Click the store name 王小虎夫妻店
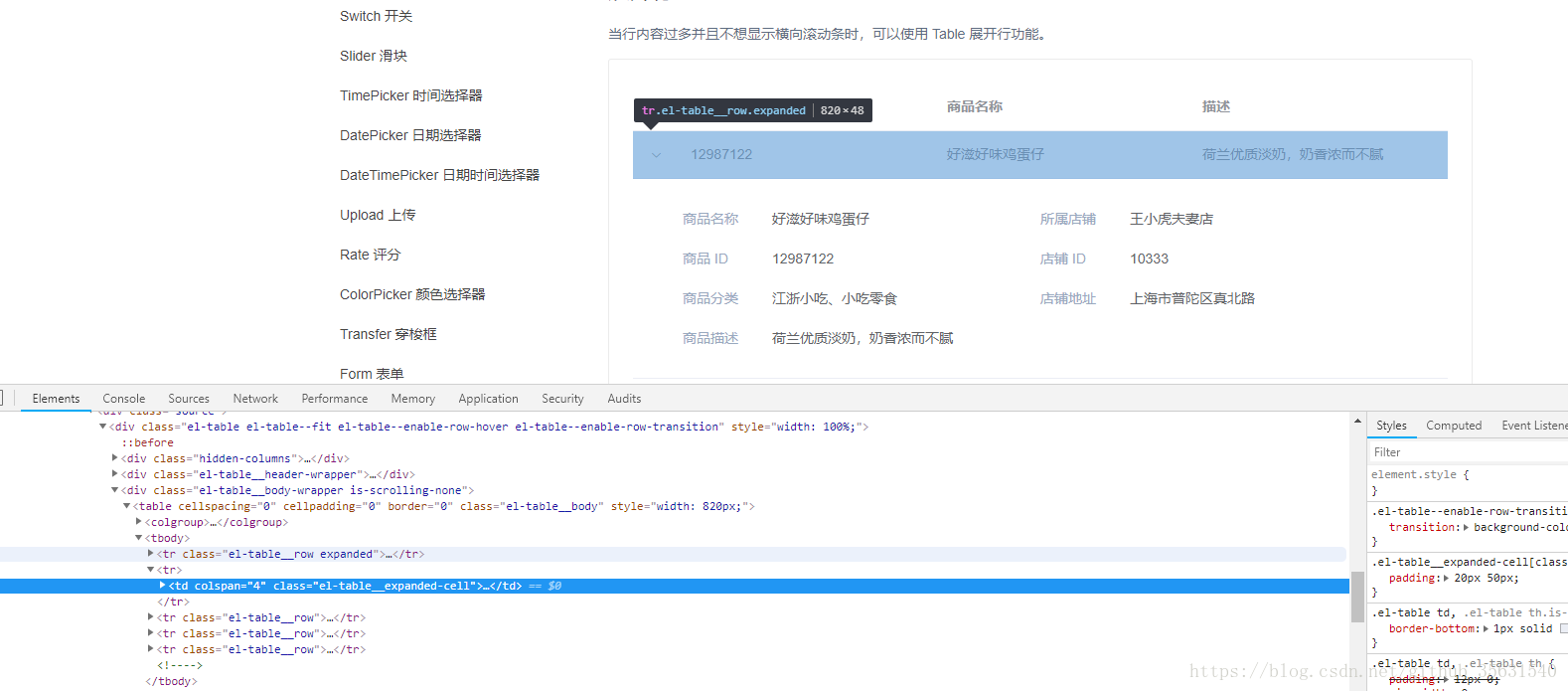 pyautogui.click(x=1172, y=219)
